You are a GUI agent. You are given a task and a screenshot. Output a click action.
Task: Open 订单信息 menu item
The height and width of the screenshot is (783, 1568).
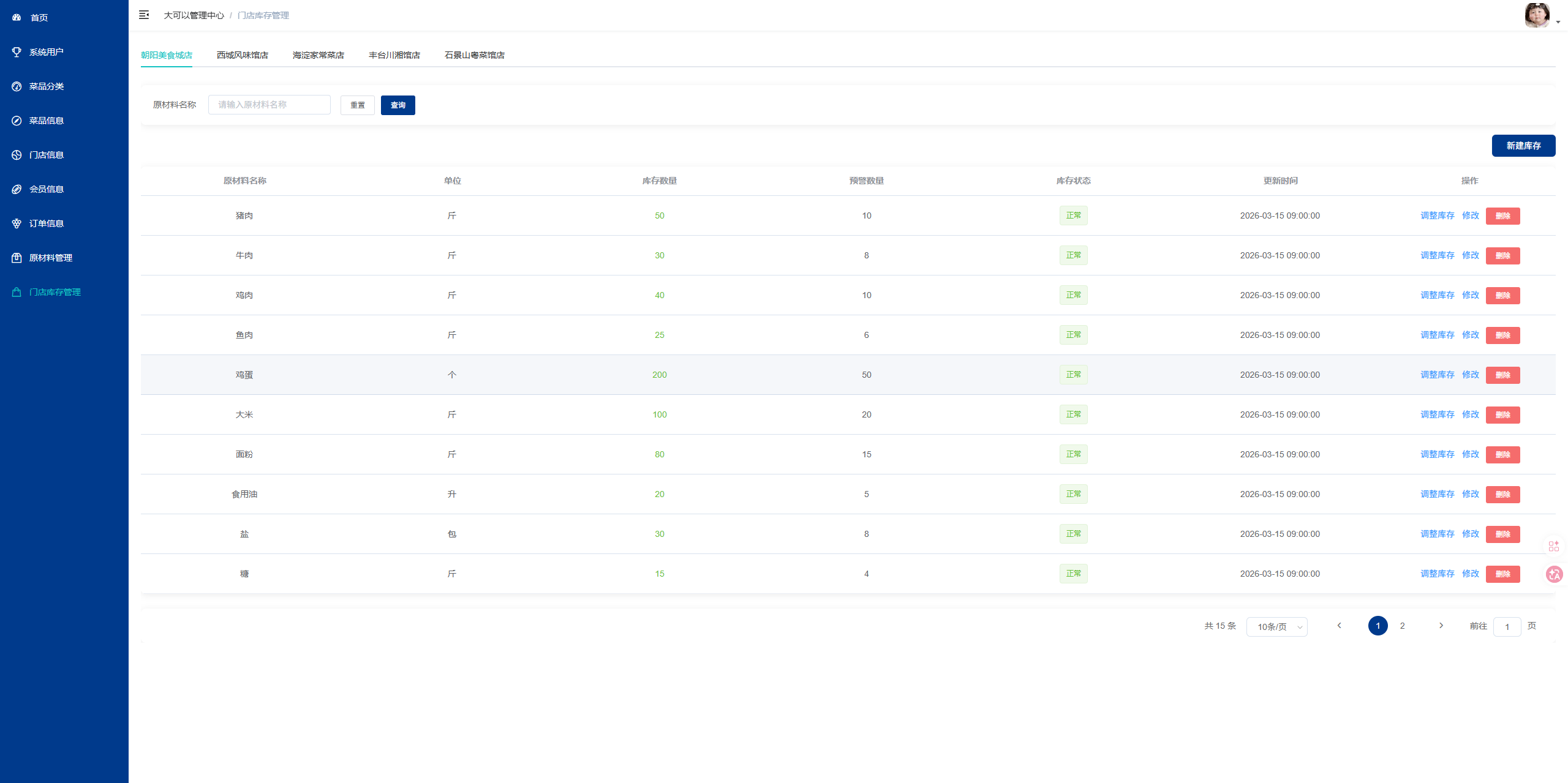pyautogui.click(x=64, y=223)
